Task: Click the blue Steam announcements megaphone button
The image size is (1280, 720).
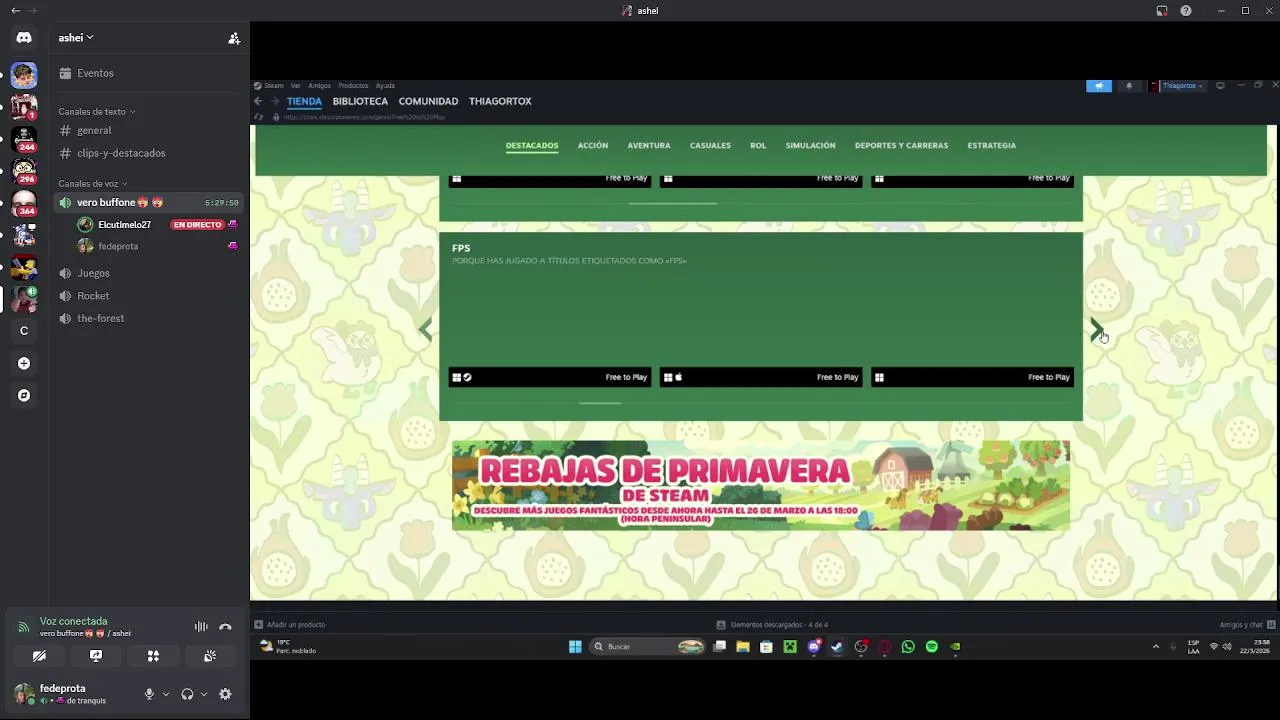Action: (1099, 86)
